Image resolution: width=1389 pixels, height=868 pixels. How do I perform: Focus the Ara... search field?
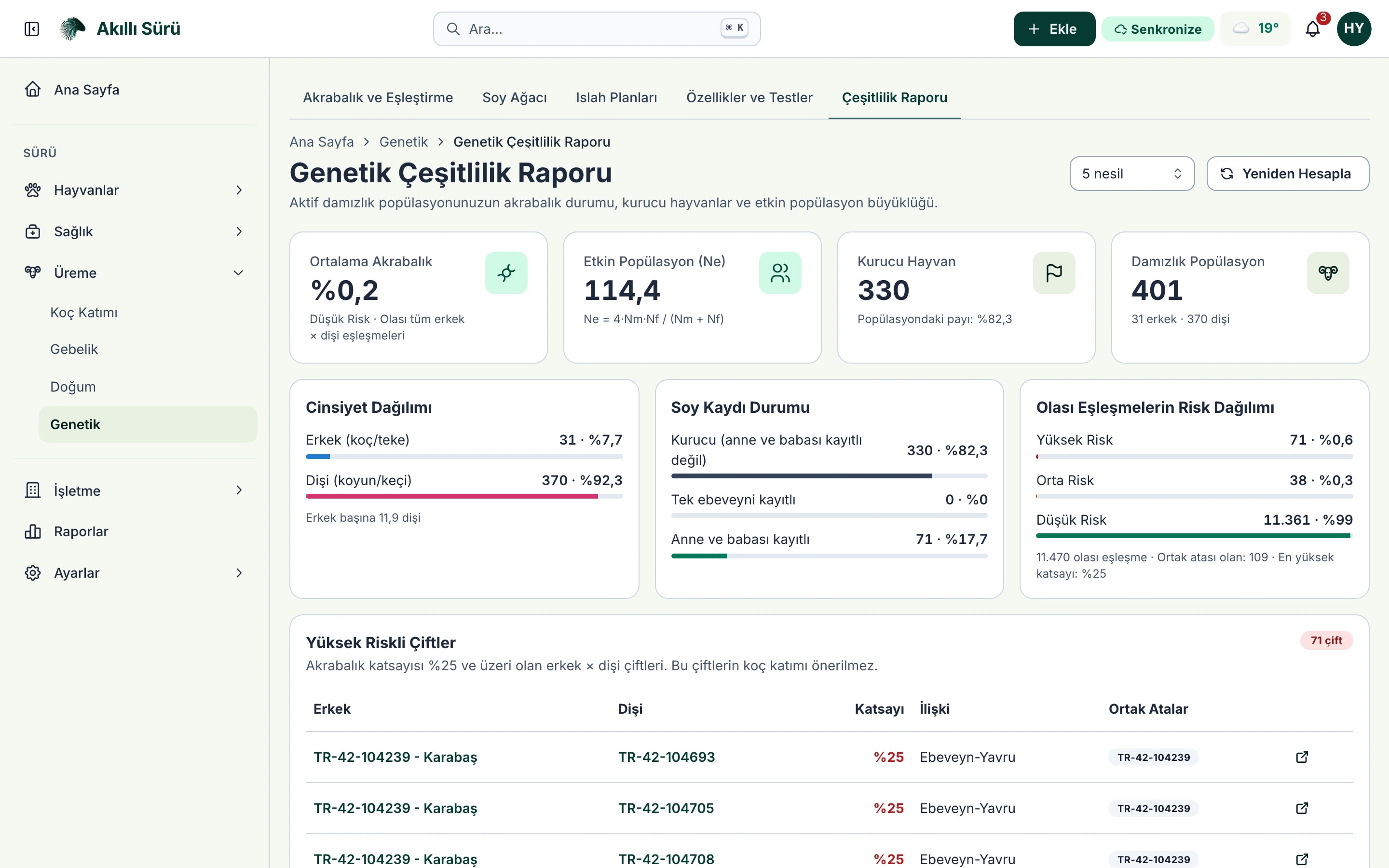tap(596, 29)
